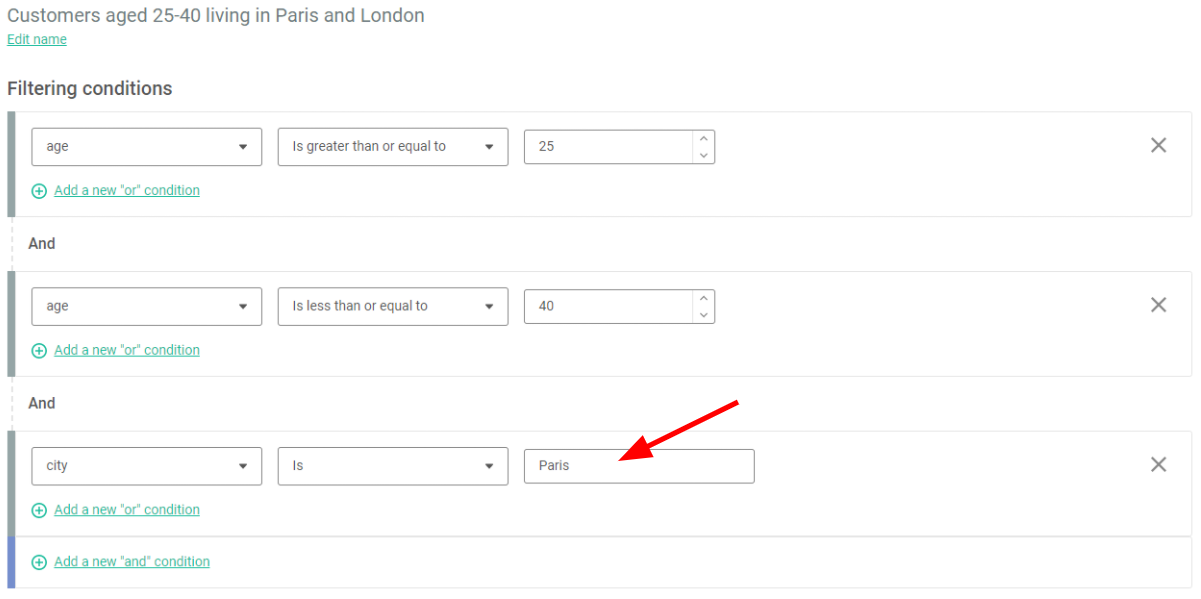
Task: Decrease the value 25 with down stepper arrow
Action: pos(704,154)
